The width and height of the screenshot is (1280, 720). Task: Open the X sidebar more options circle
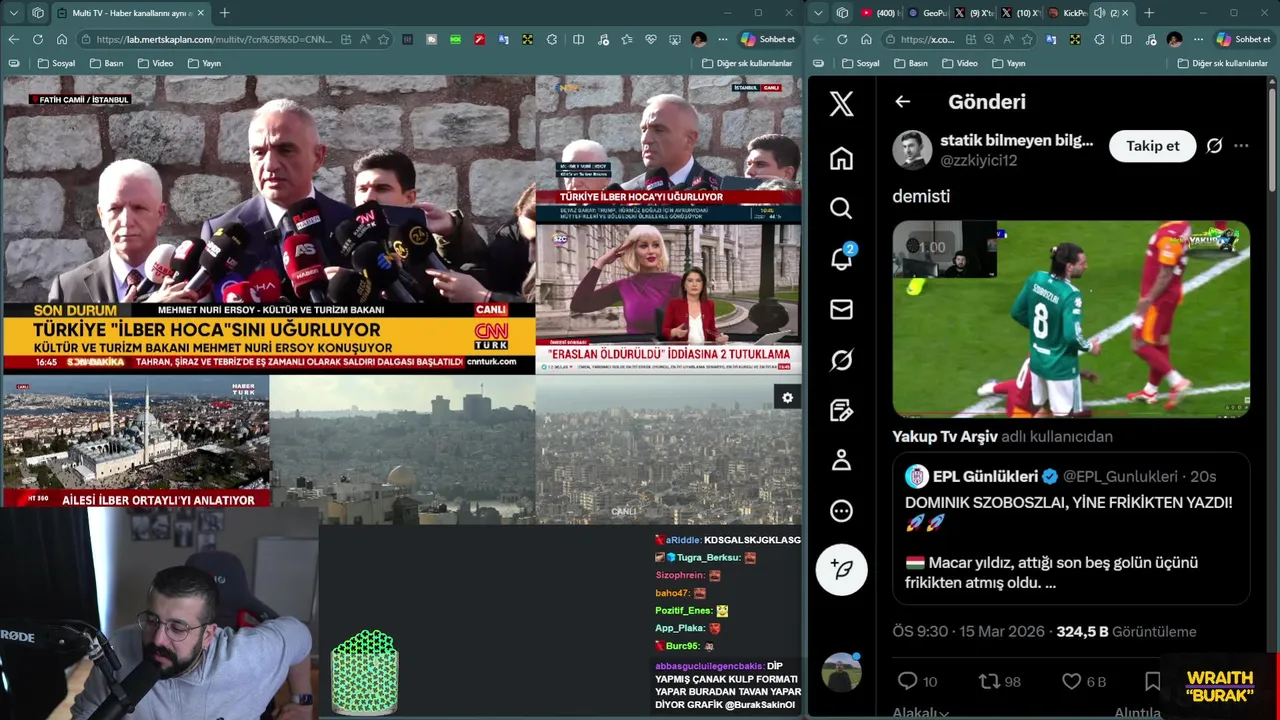(841, 511)
